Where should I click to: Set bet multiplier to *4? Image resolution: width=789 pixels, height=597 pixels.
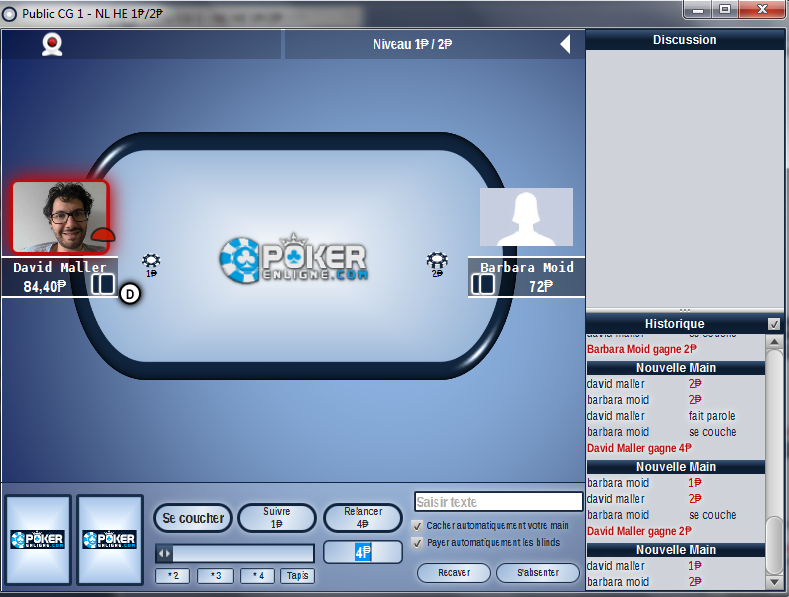click(x=258, y=575)
